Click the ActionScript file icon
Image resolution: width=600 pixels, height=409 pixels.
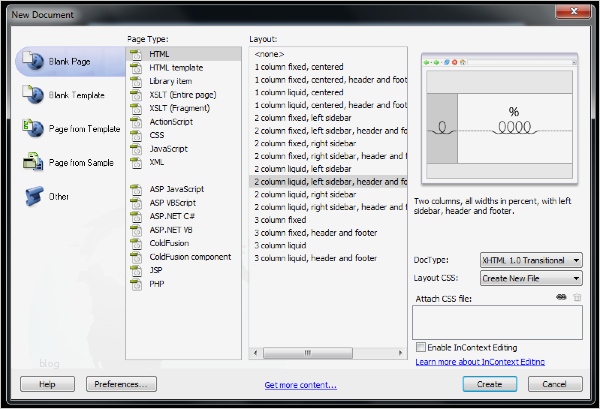coord(136,122)
